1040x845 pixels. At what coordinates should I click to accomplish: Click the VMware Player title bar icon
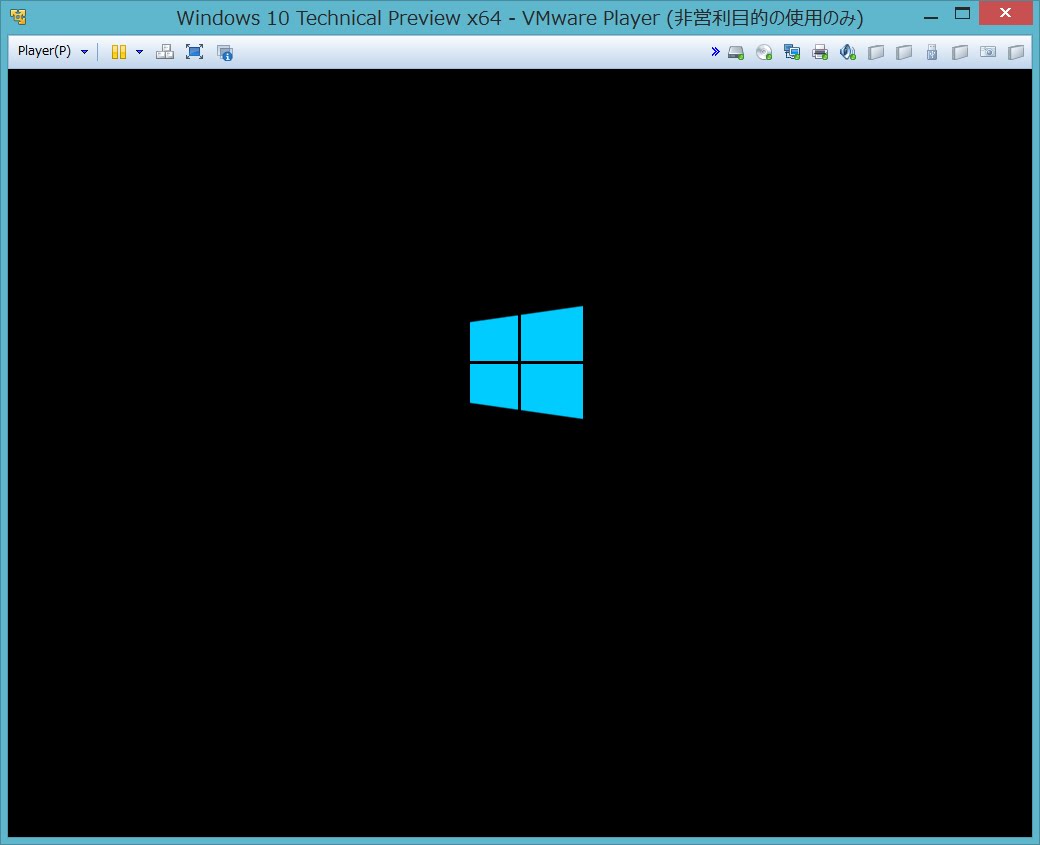click(19, 17)
